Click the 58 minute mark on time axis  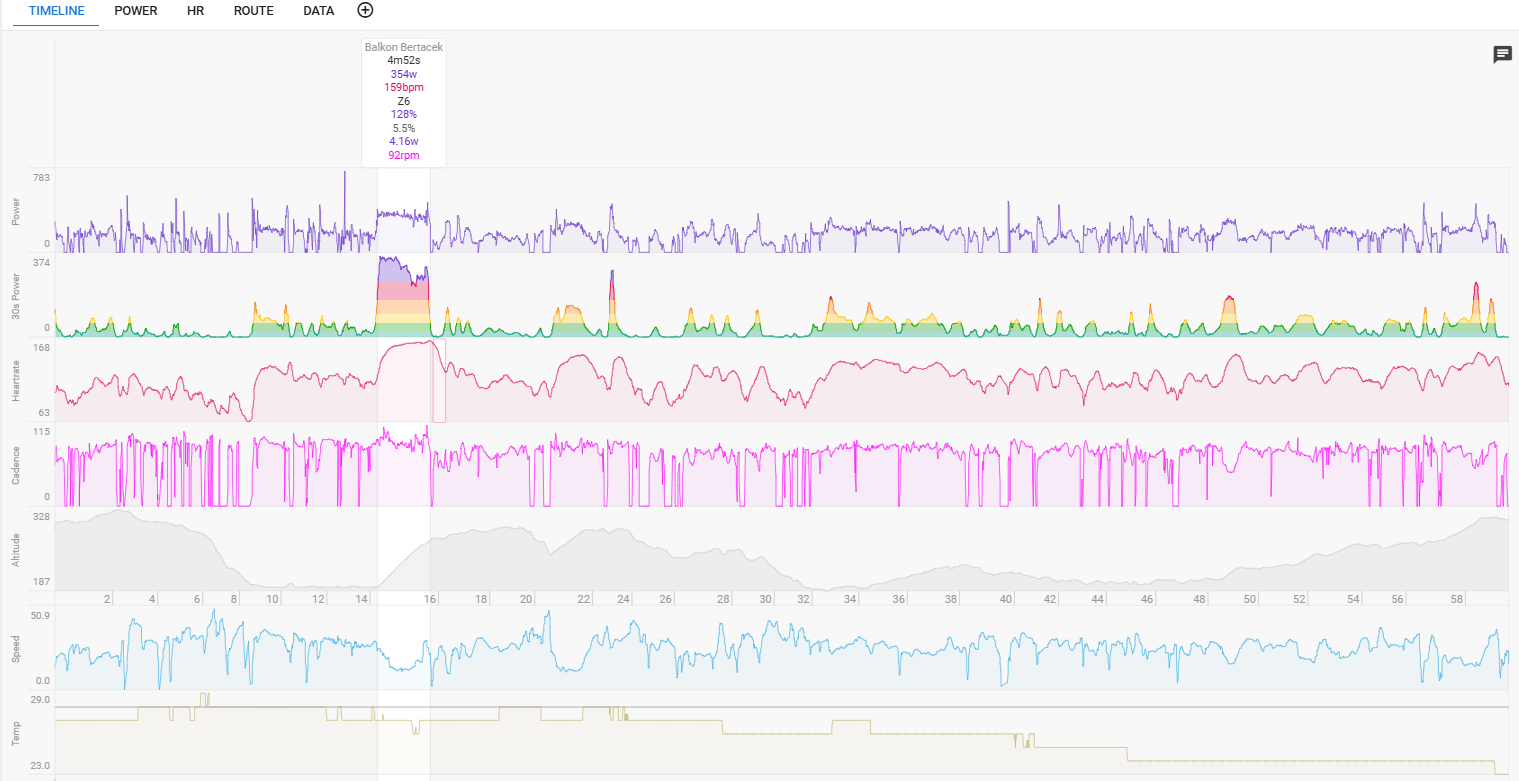[1457, 599]
